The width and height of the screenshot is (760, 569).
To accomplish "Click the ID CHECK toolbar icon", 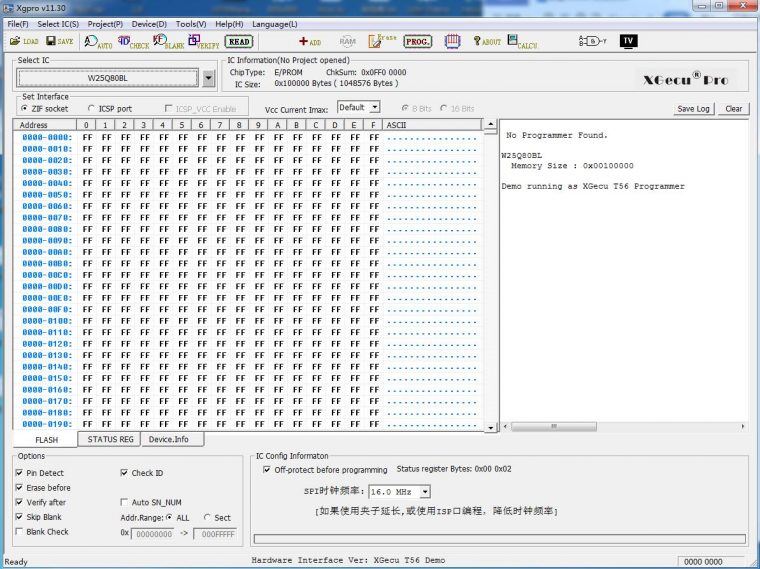I will (133, 42).
